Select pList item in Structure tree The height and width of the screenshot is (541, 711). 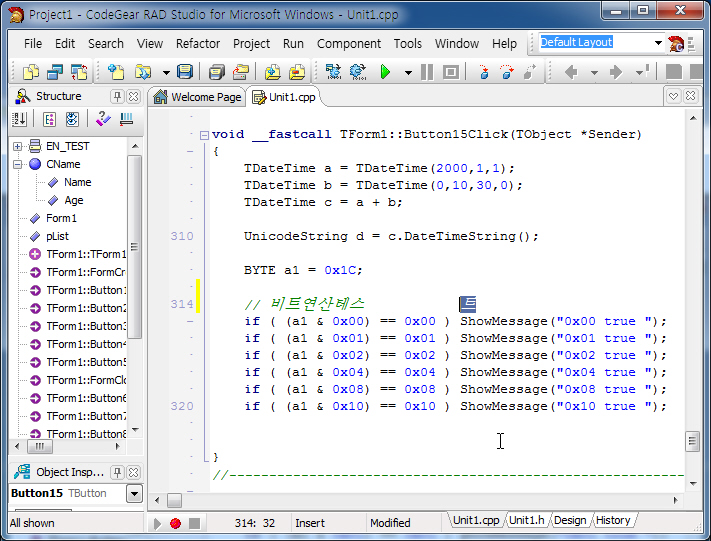coord(56,236)
